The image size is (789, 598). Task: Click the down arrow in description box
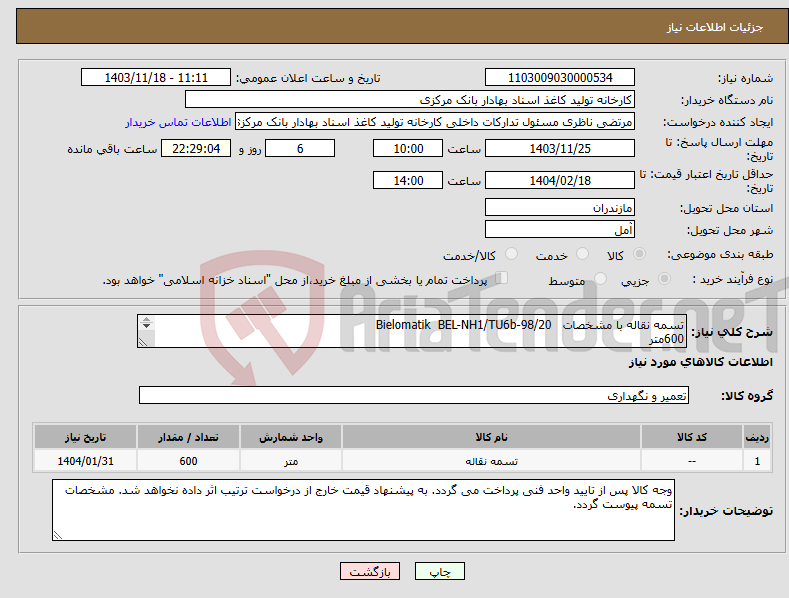click(x=146, y=326)
